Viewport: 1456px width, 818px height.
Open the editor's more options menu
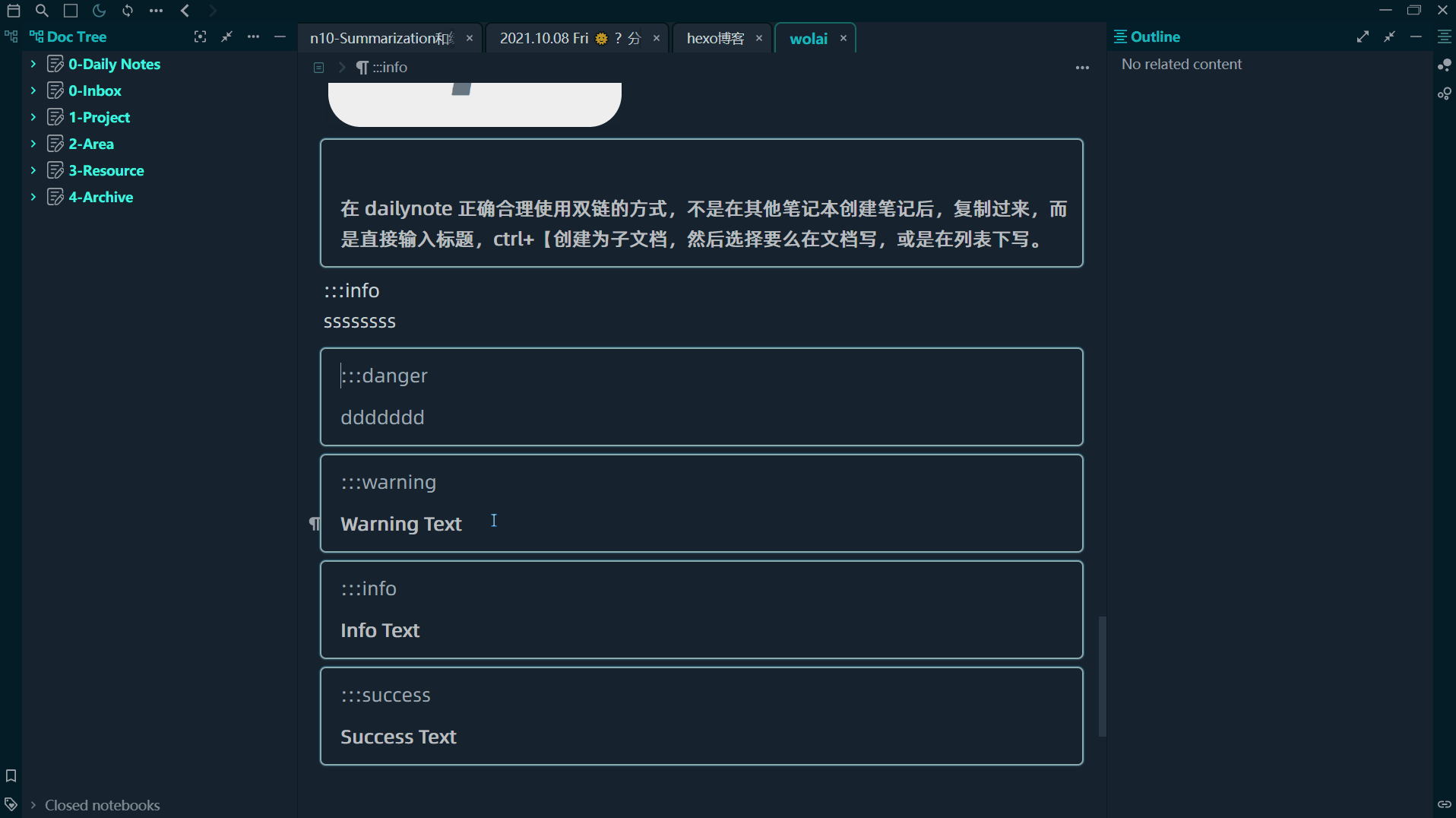click(x=1082, y=68)
